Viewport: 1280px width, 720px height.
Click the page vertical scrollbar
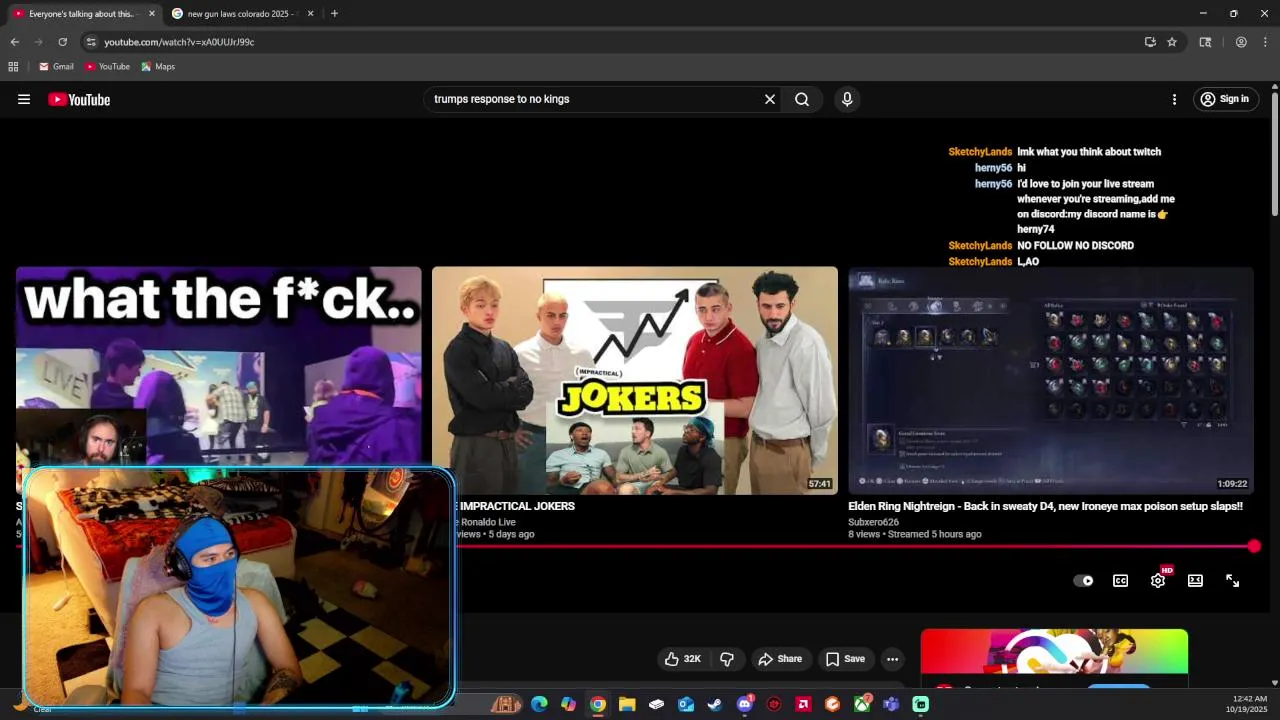coord(1275,152)
